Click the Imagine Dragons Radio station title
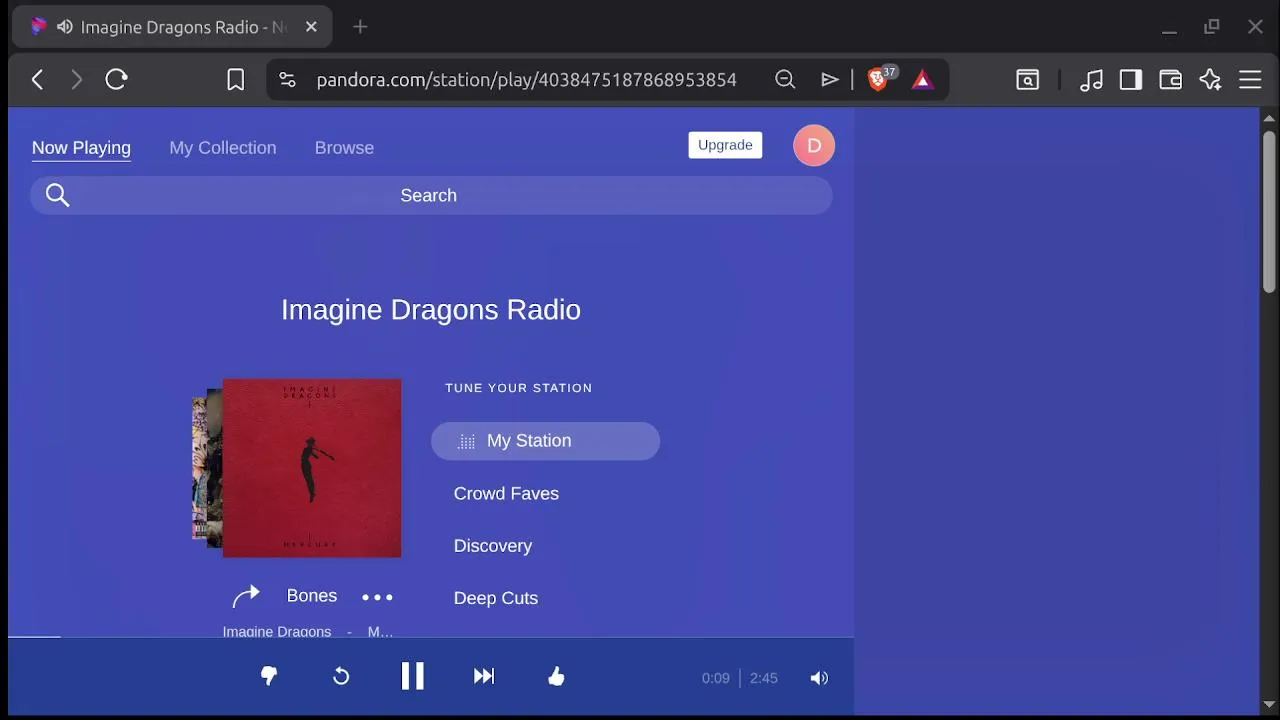The height and width of the screenshot is (720, 1280). click(431, 309)
